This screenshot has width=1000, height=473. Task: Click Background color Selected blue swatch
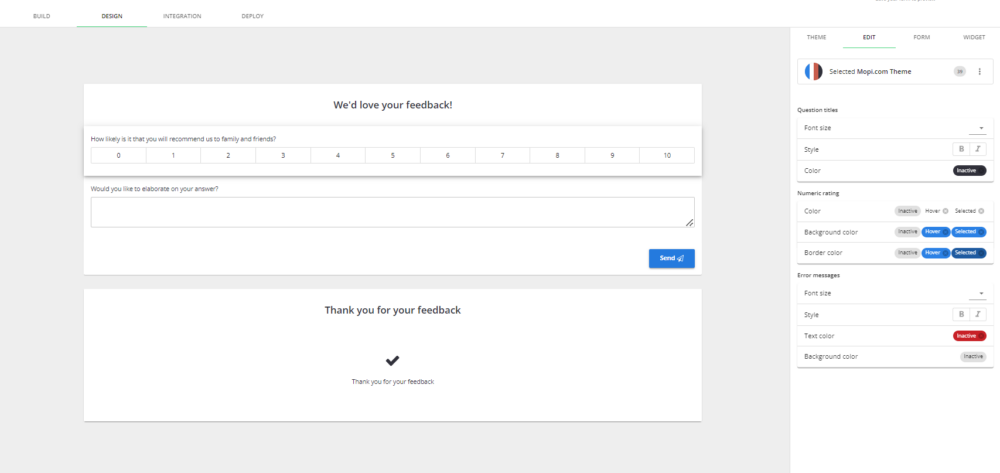tap(969, 232)
